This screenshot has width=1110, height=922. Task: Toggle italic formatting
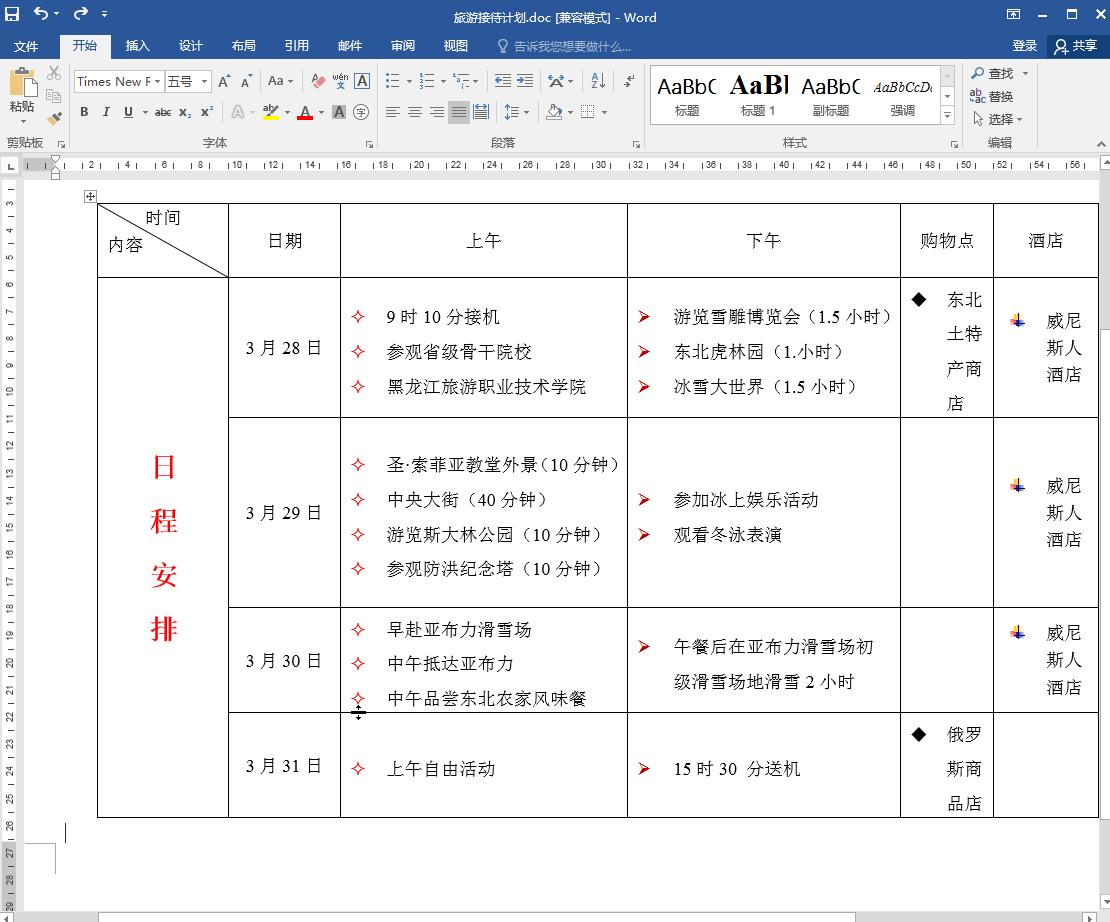[106, 111]
